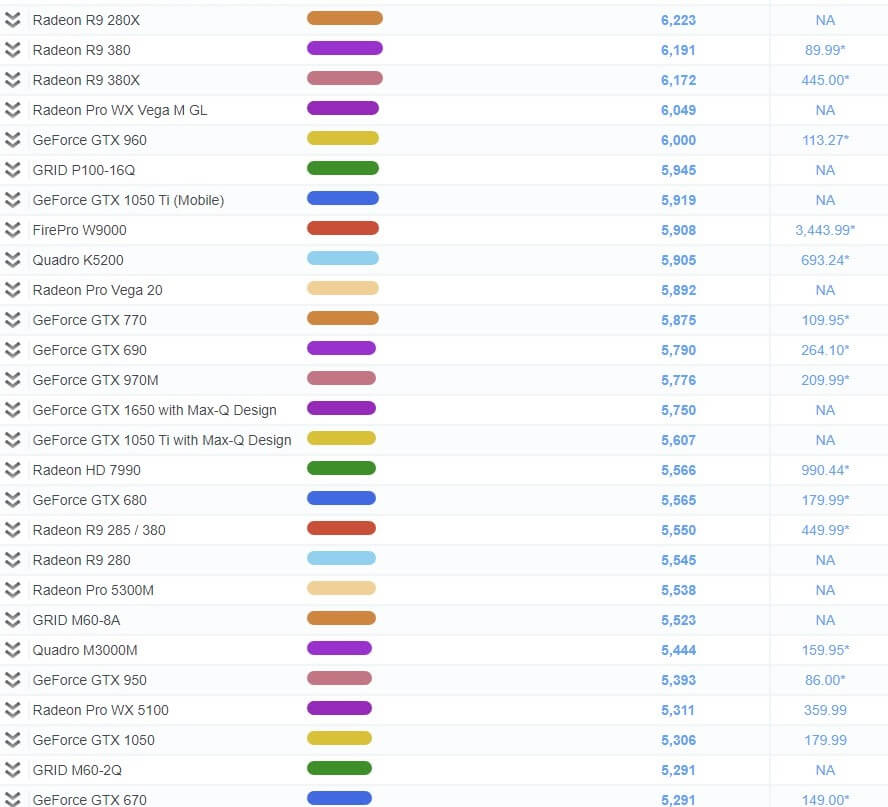The height and width of the screenshot is (807, 888).
Task: Click the red bar for FirePro W9000
Action: pyautogui.click(x=343, y=228)
